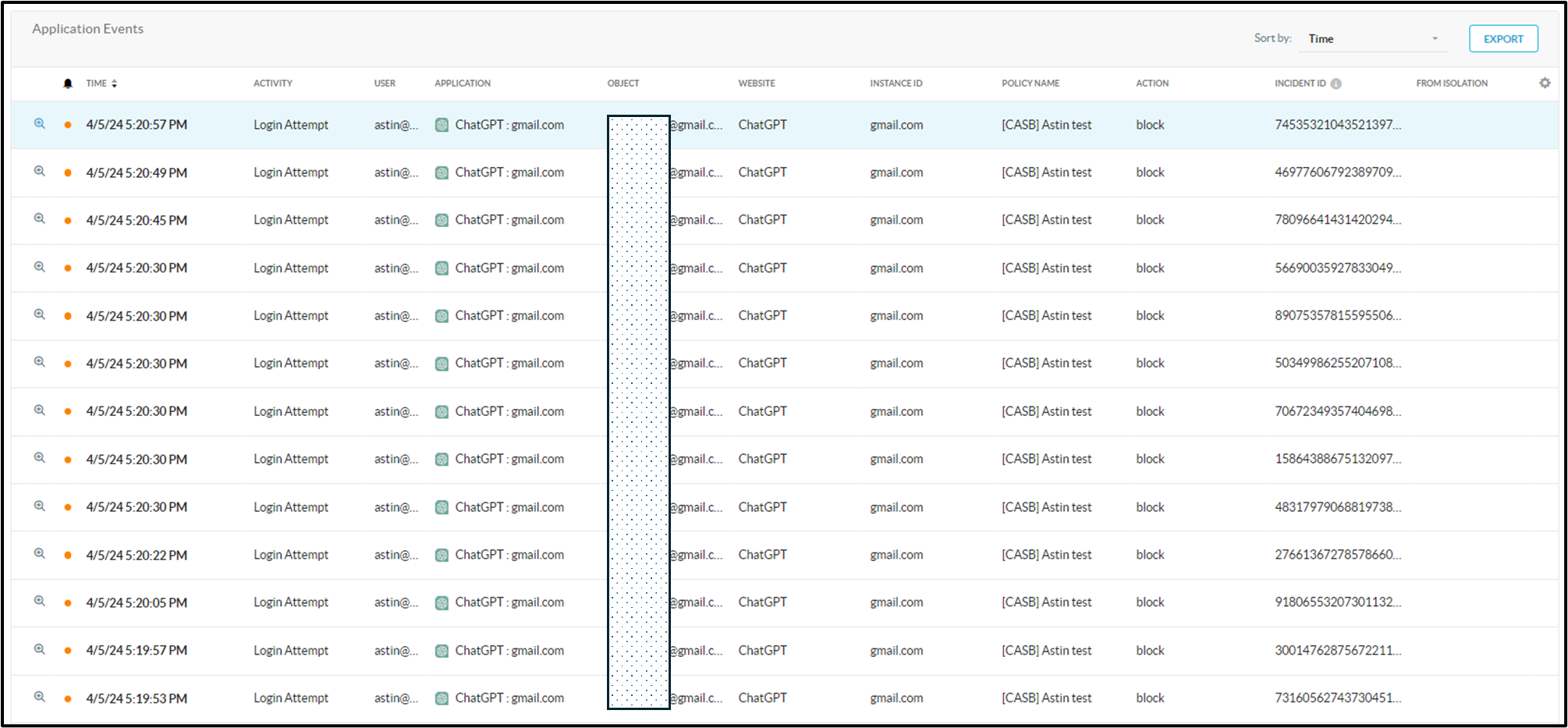
Task: Click orange alert dot in 5:19:53 PM row
Action: 68,699
